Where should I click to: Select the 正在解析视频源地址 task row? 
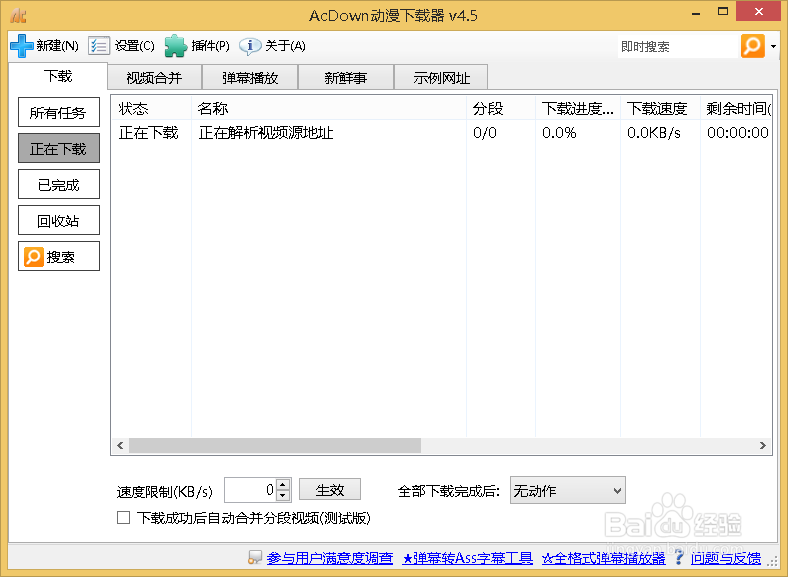point(442,133)
